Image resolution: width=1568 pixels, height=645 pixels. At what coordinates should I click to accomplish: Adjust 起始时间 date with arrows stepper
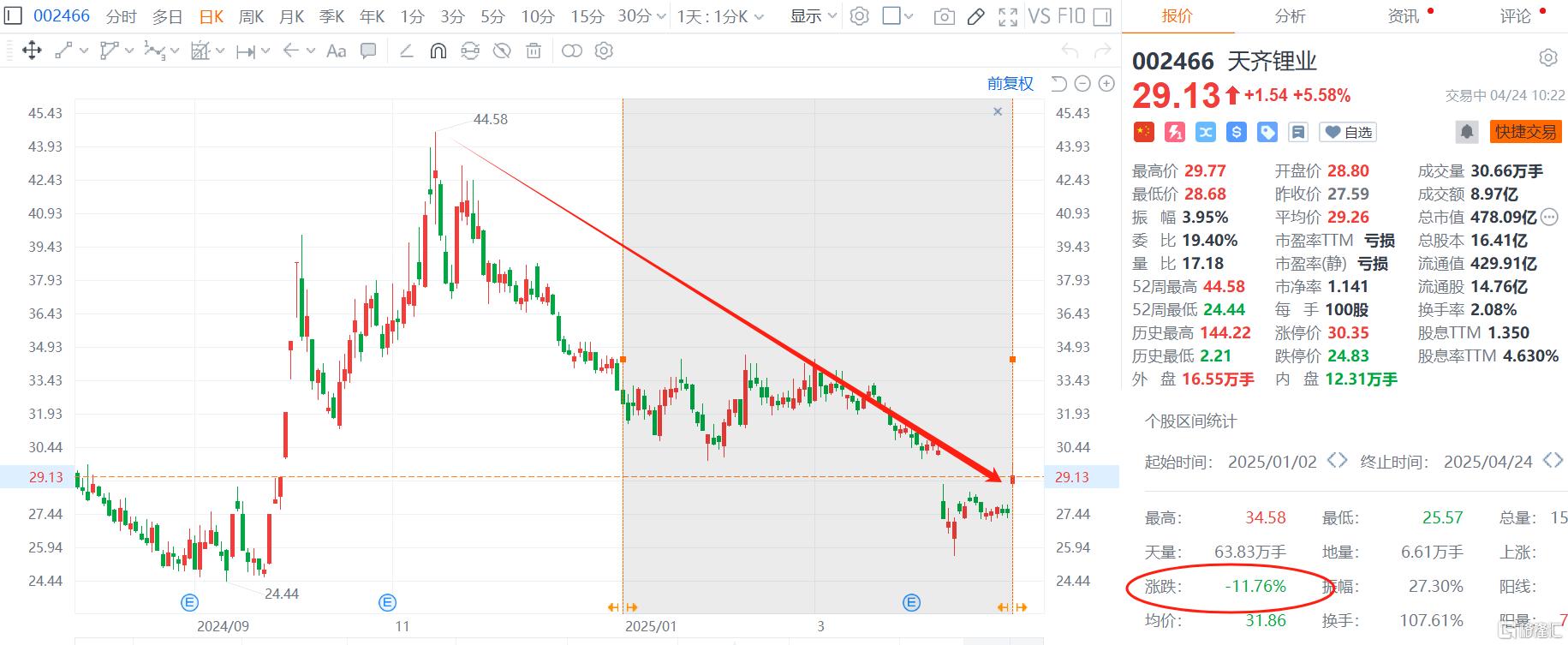(x=1337, y=461)
